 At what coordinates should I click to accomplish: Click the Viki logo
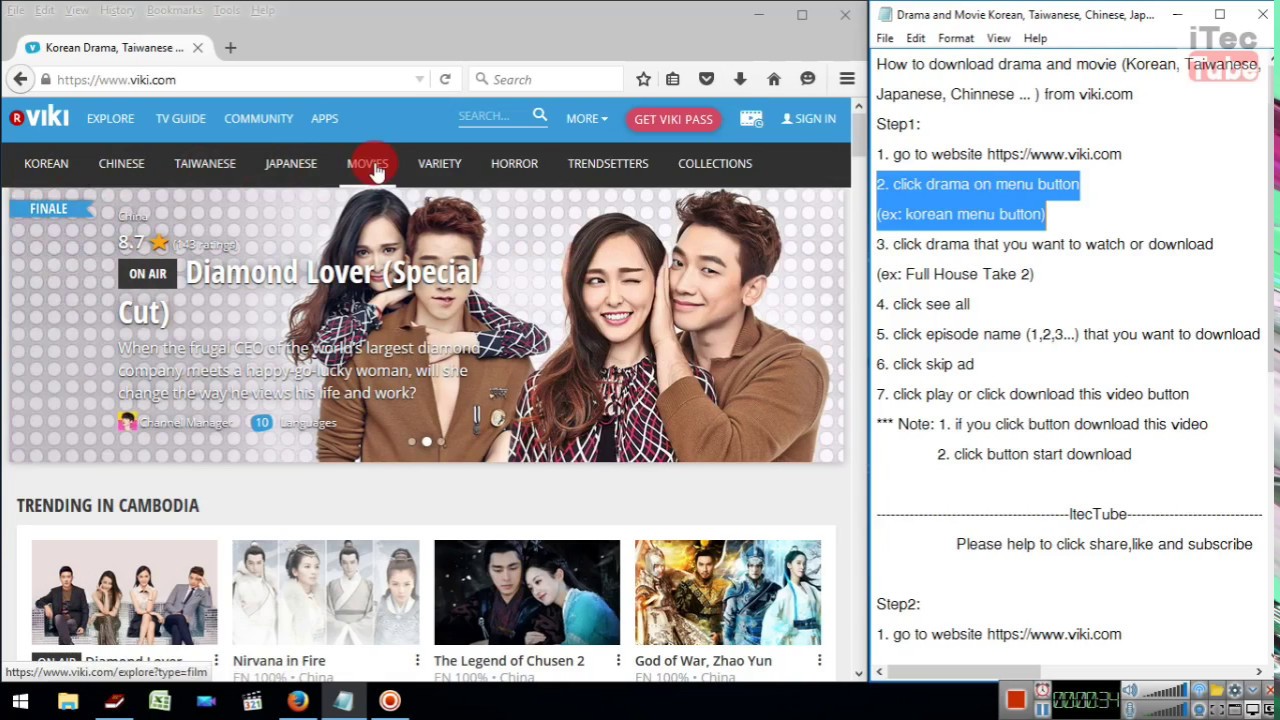coord(40,118)
